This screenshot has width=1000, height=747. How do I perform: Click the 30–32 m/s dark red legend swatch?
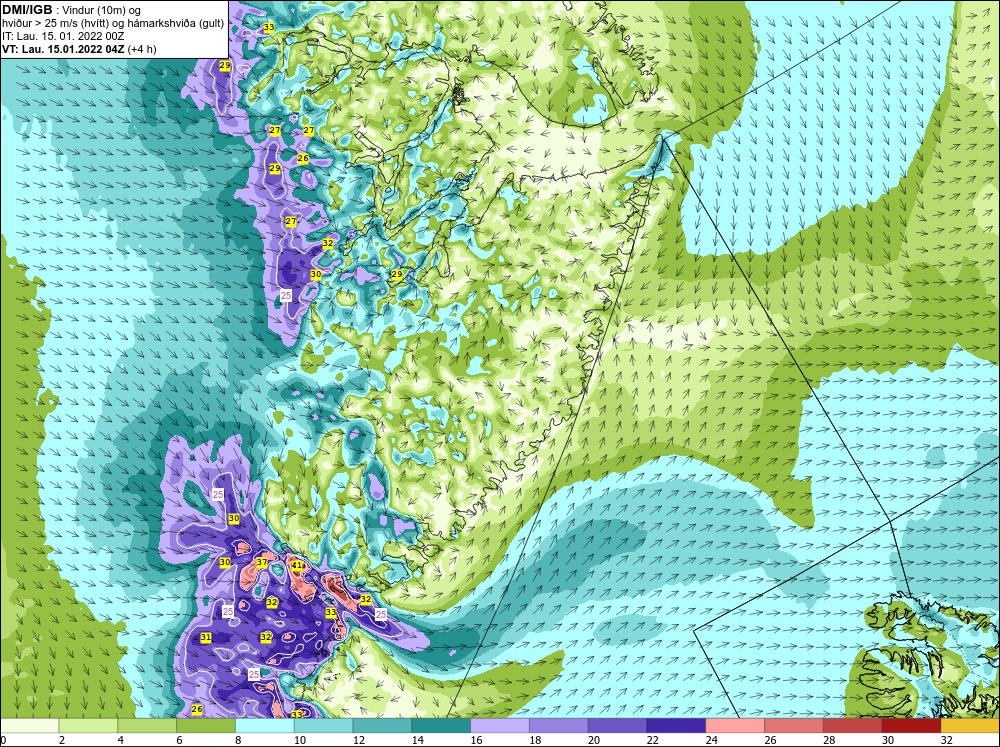(911, 726)
